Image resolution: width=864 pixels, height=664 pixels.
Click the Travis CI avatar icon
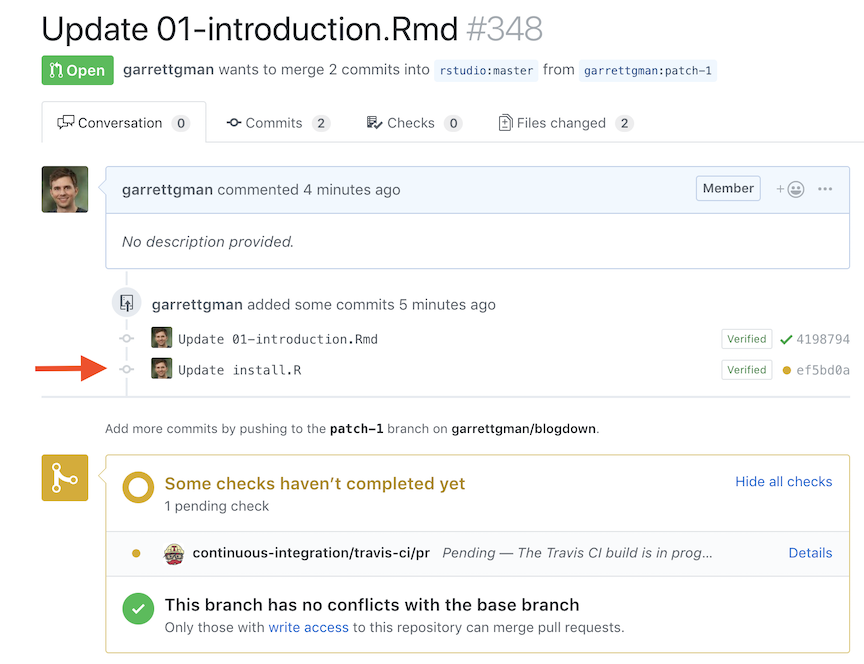(174, 553)
